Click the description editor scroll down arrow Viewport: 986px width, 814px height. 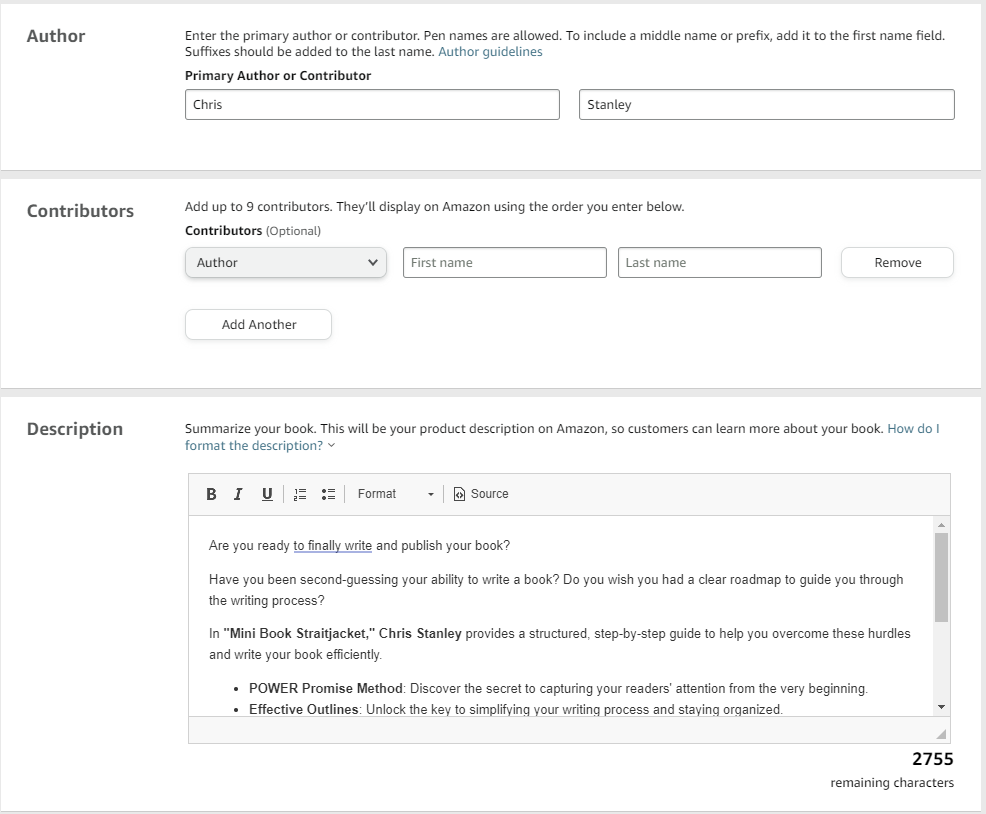pos(941,707)
